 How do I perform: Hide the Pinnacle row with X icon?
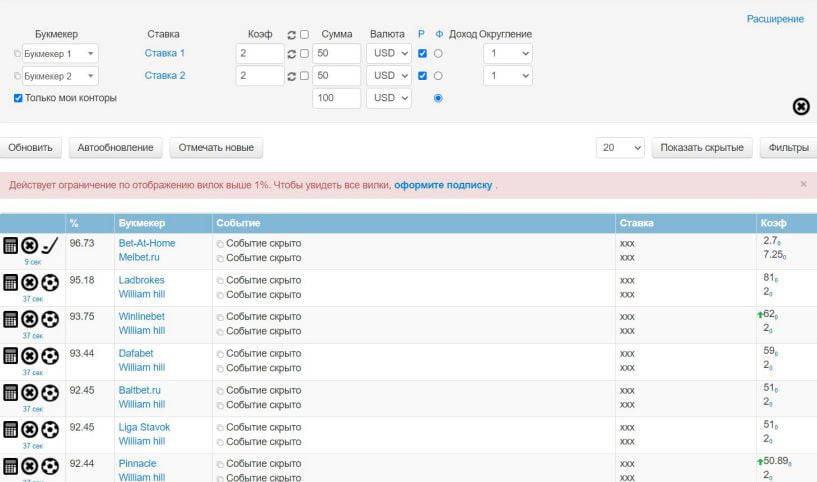click(30, 466)
